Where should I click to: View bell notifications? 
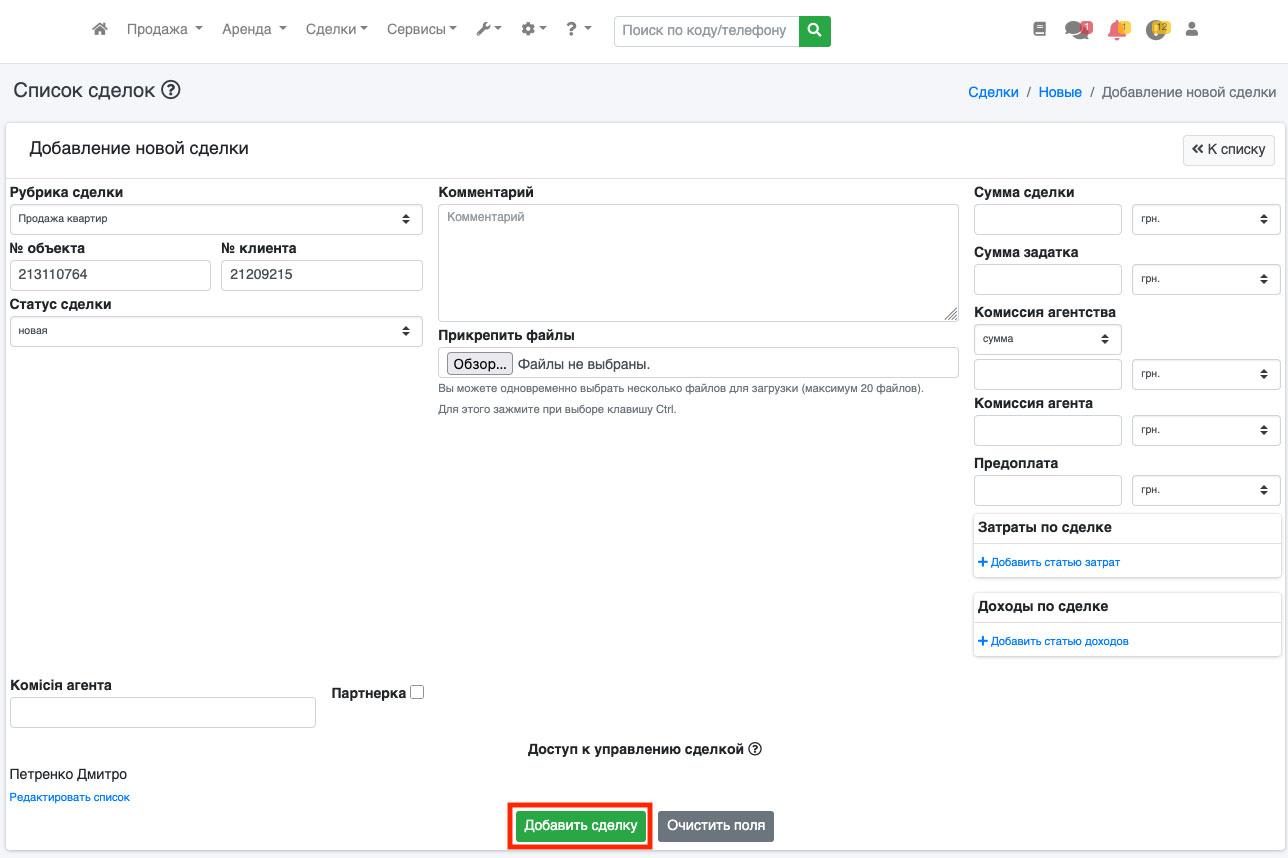click(1117, 30)
